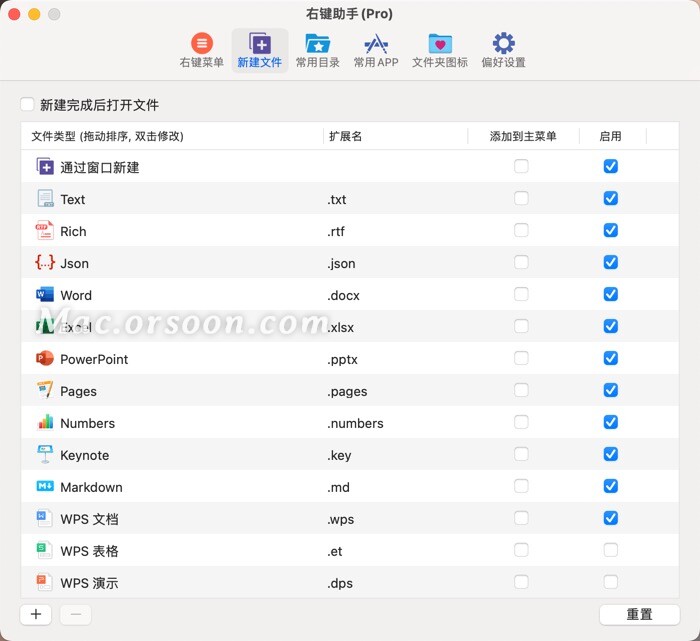
Task: Uncheck the enable box for .xlsx
Action: [x=611, y=326]
